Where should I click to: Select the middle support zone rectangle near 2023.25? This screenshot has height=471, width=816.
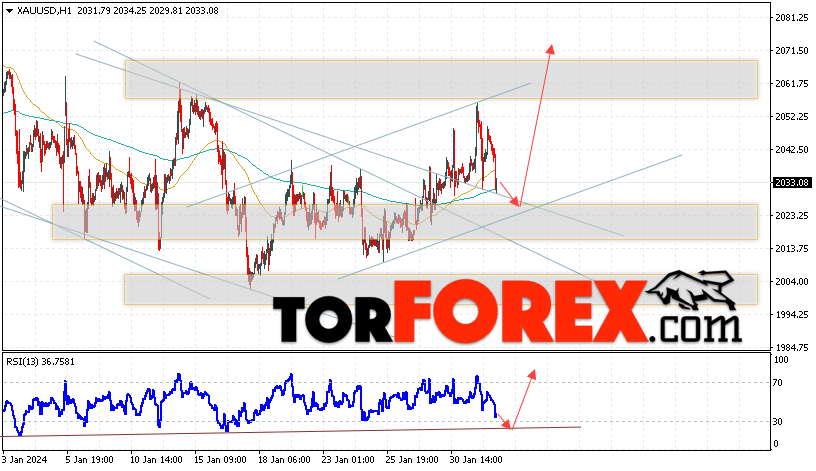[x=404, y=222]
